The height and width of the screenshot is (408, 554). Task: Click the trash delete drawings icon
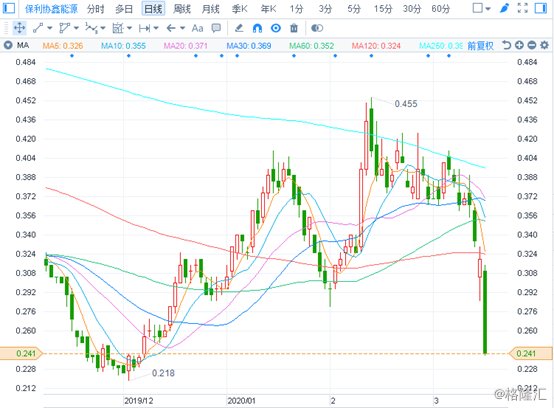point(294,28)
